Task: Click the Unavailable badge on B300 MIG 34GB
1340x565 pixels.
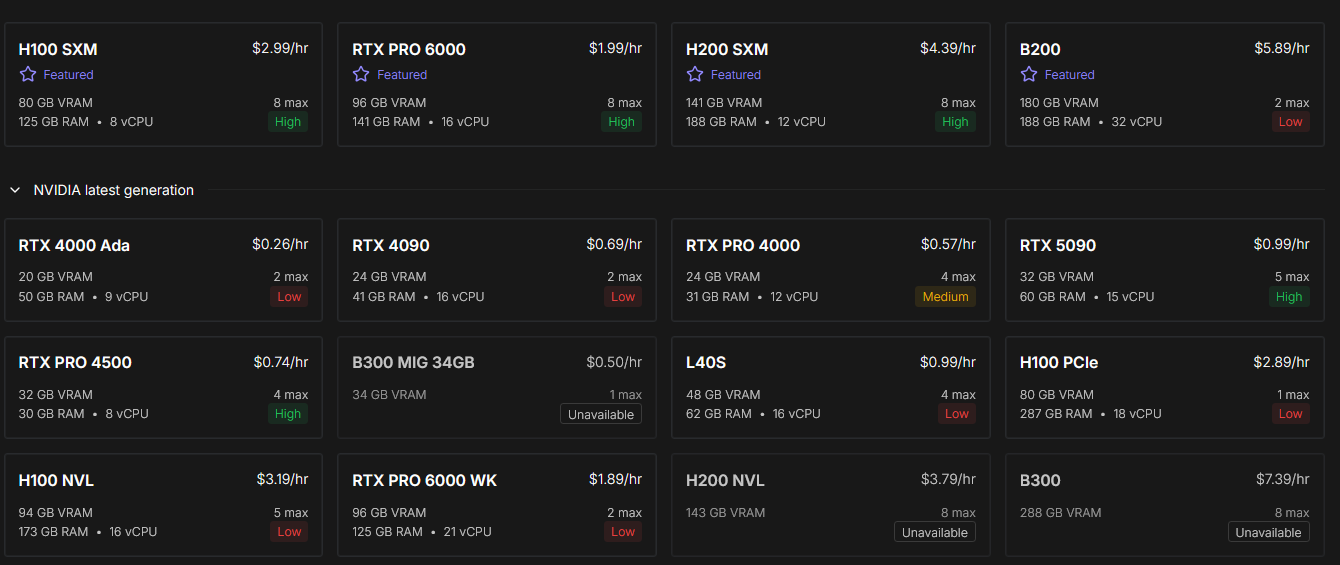Action: tap(601, 414)
